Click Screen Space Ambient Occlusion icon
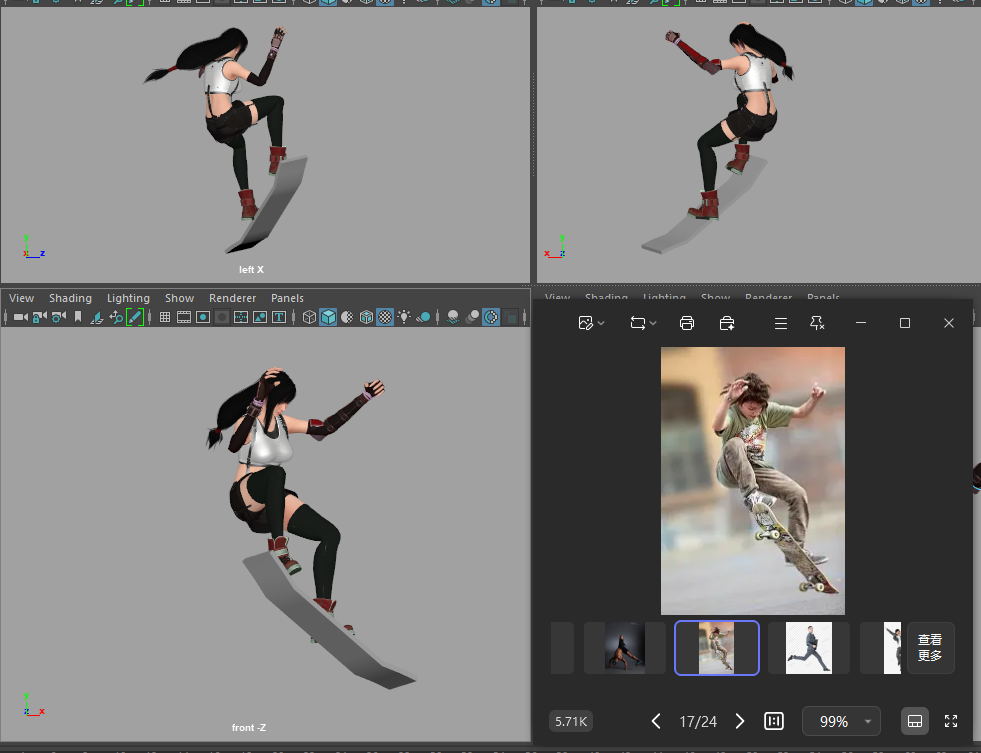 click(x=453, y=317)
